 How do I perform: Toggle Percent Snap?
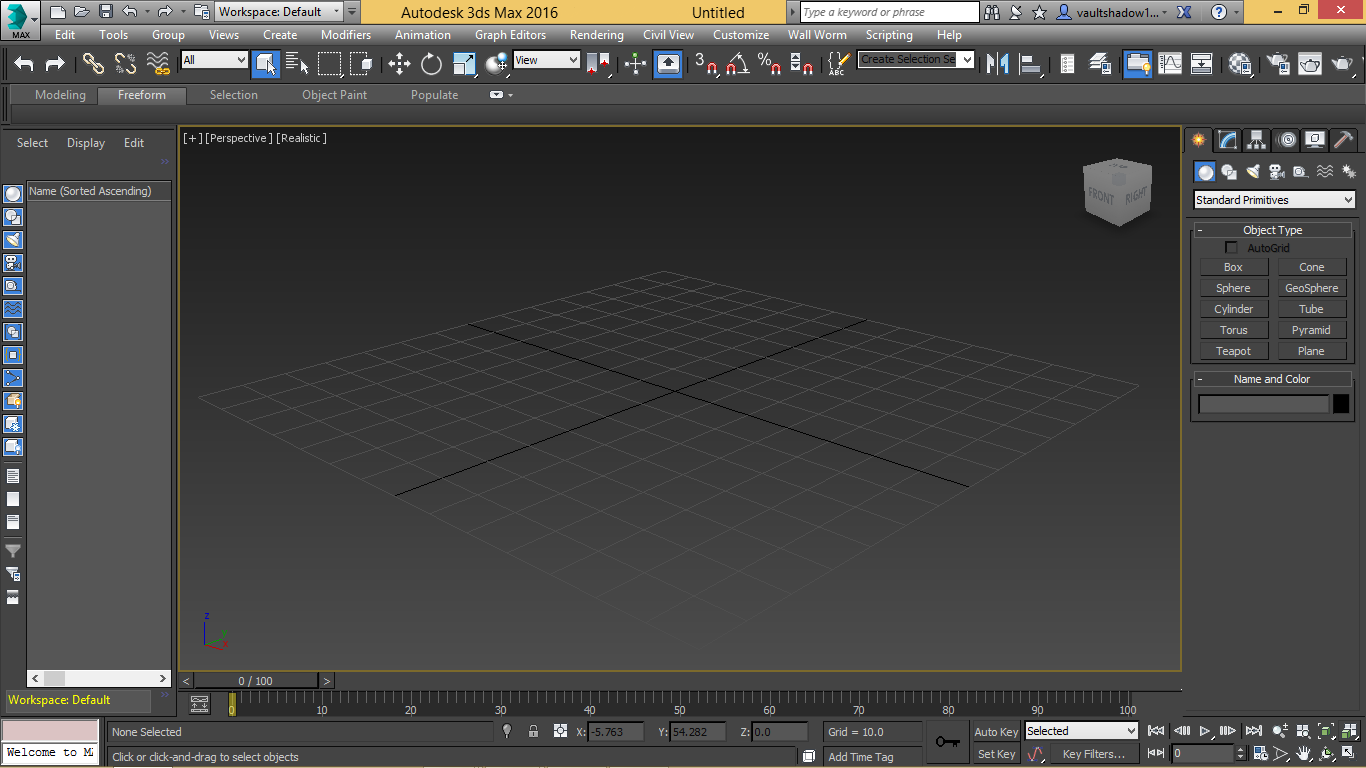[769, 64]
